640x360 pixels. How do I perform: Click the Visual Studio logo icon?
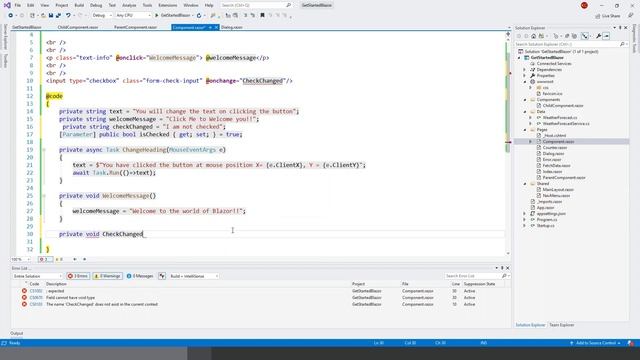7,5
